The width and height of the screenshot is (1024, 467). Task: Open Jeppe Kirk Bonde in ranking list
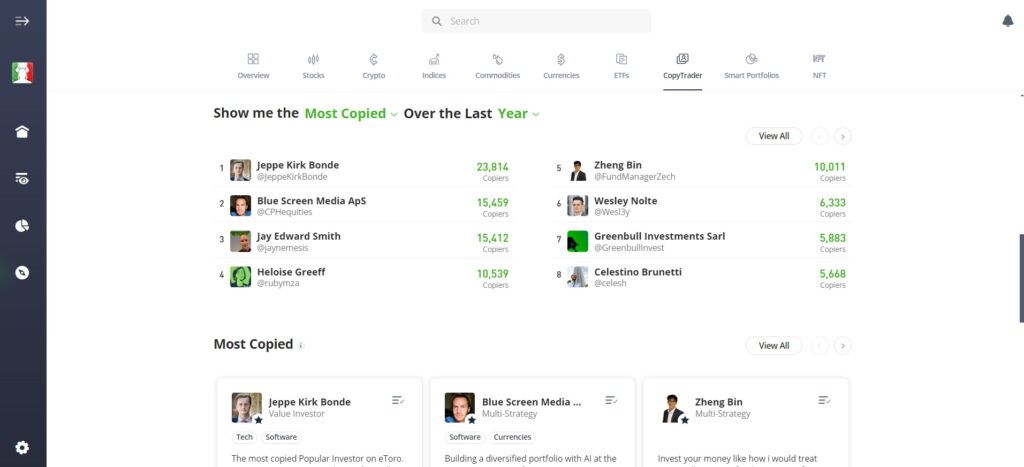(x=364, y=170)
